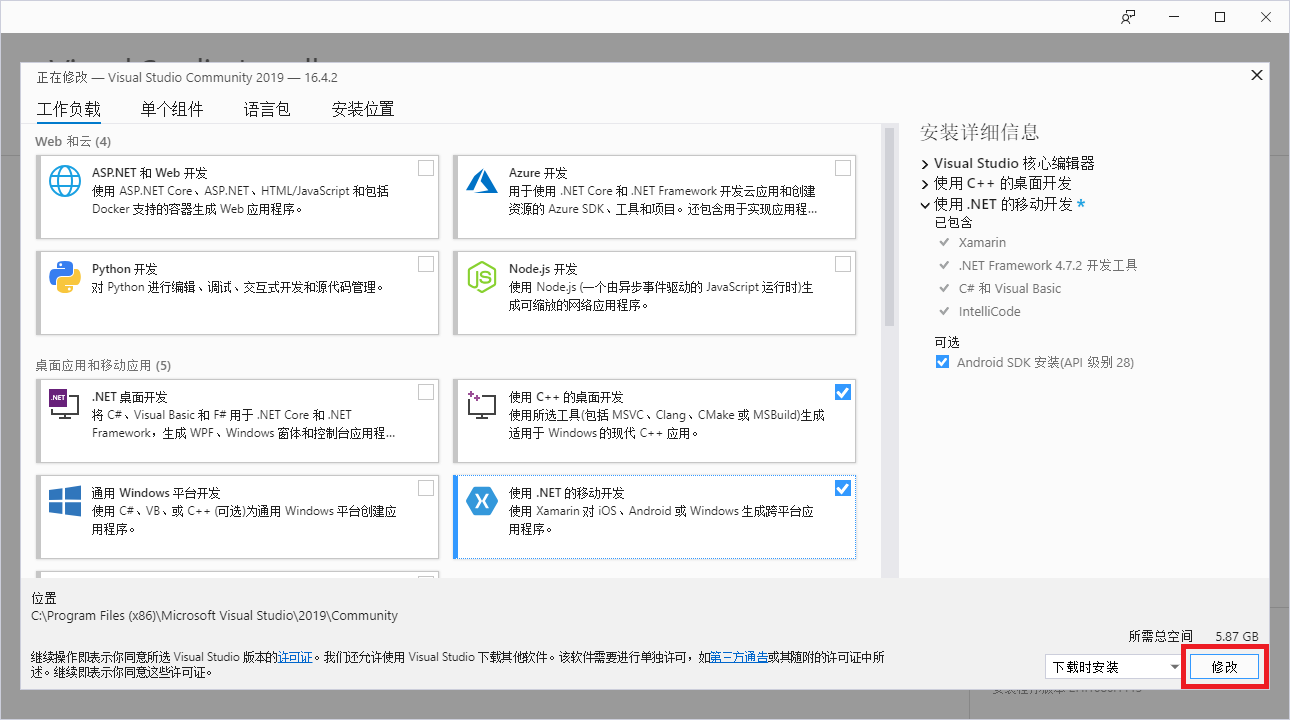1290x720 pixels.
Task: Enable the .NET 桌面开发 workload checkbox
Action: [x=426, y=392]
